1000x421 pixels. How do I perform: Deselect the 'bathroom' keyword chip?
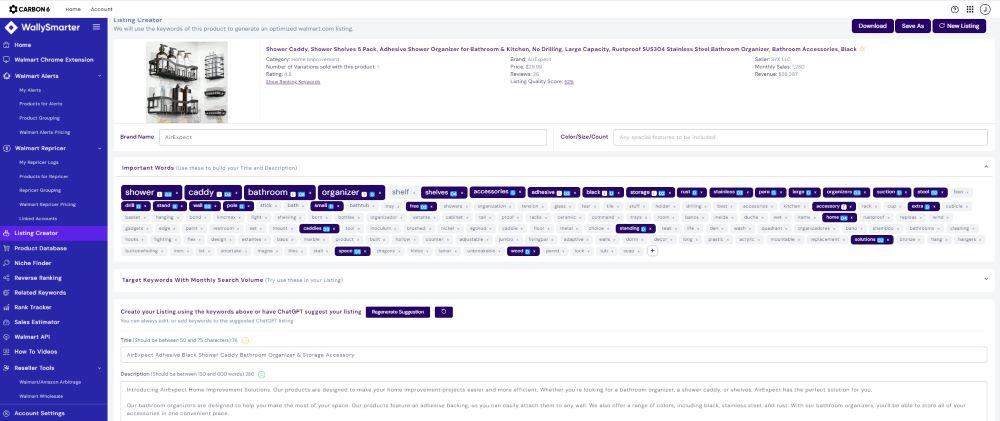tap(280, 192)
